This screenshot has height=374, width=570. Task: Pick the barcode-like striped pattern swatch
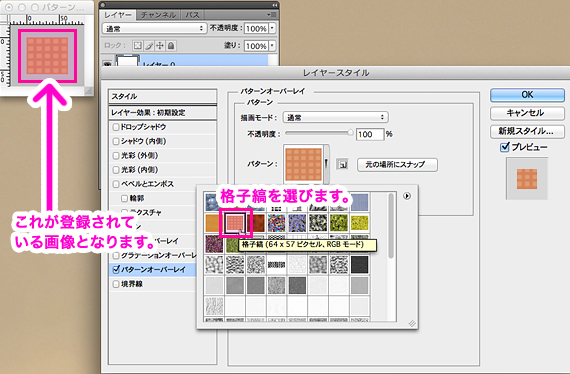click(x=276, y=264)
